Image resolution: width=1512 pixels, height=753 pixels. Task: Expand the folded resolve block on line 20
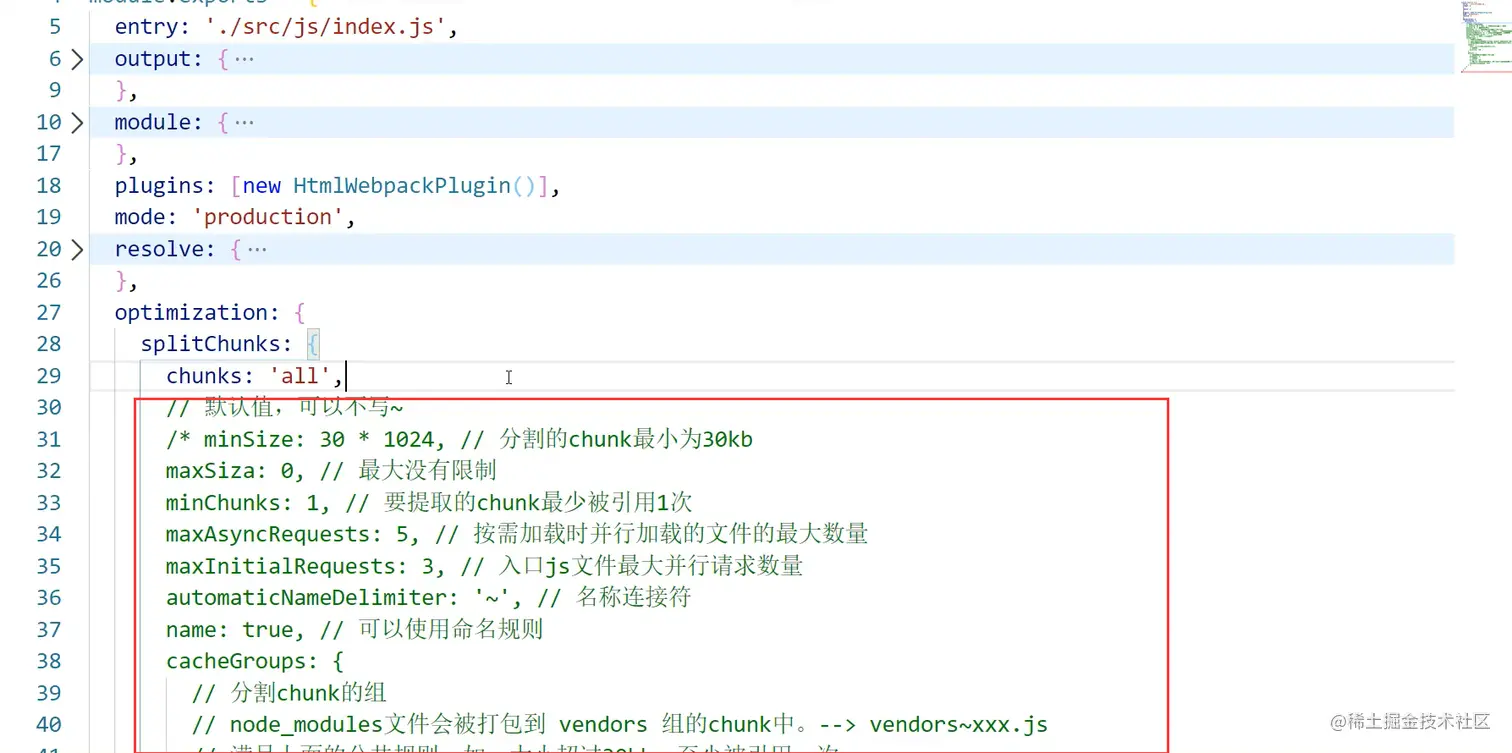[x=77, y=249]
